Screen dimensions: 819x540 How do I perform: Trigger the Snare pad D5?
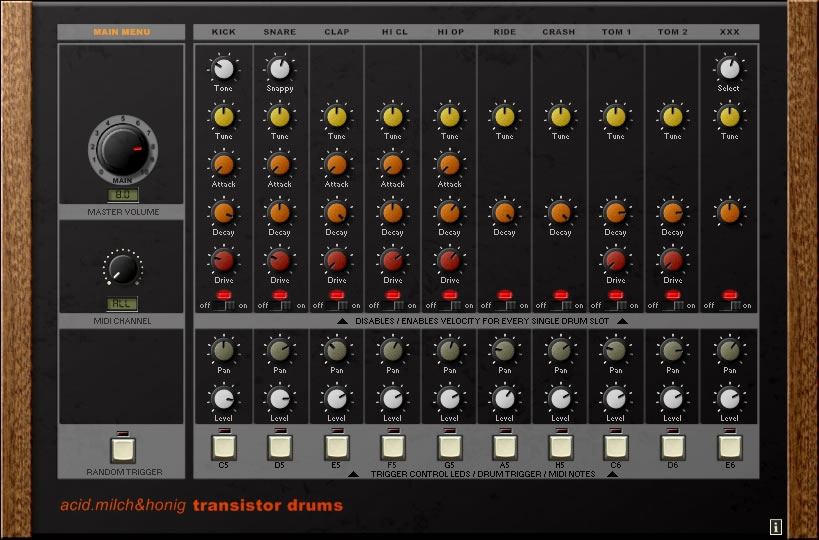click(x=279, y=447)
